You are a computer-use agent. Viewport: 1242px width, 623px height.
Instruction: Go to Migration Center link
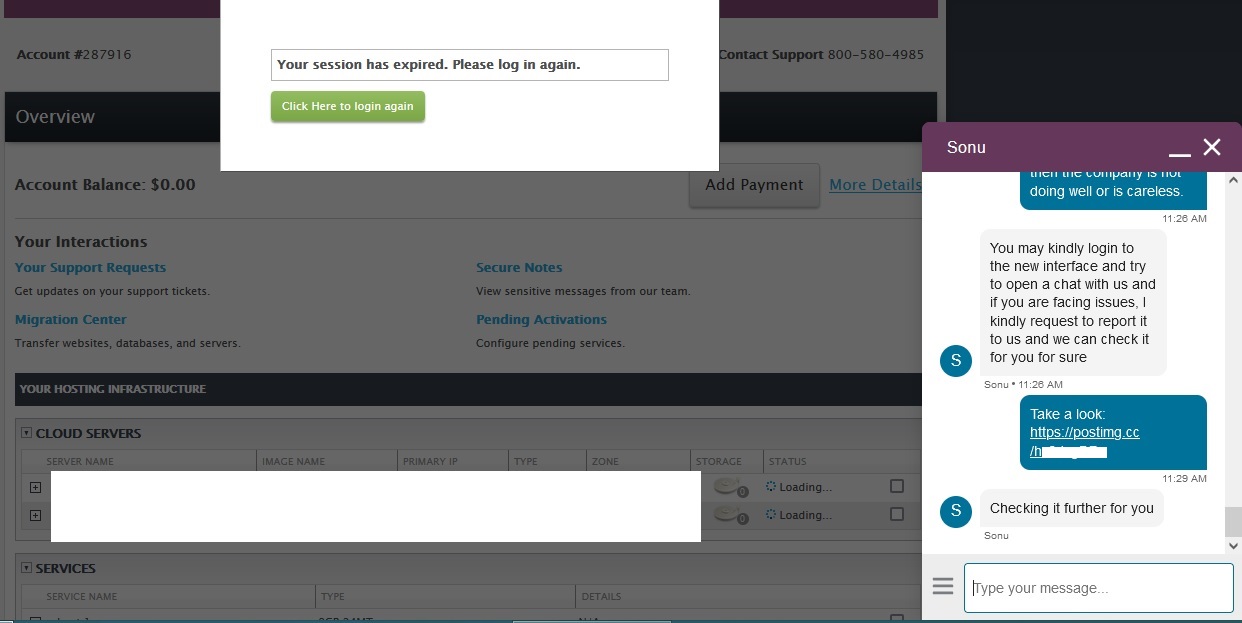pos(71,319)
